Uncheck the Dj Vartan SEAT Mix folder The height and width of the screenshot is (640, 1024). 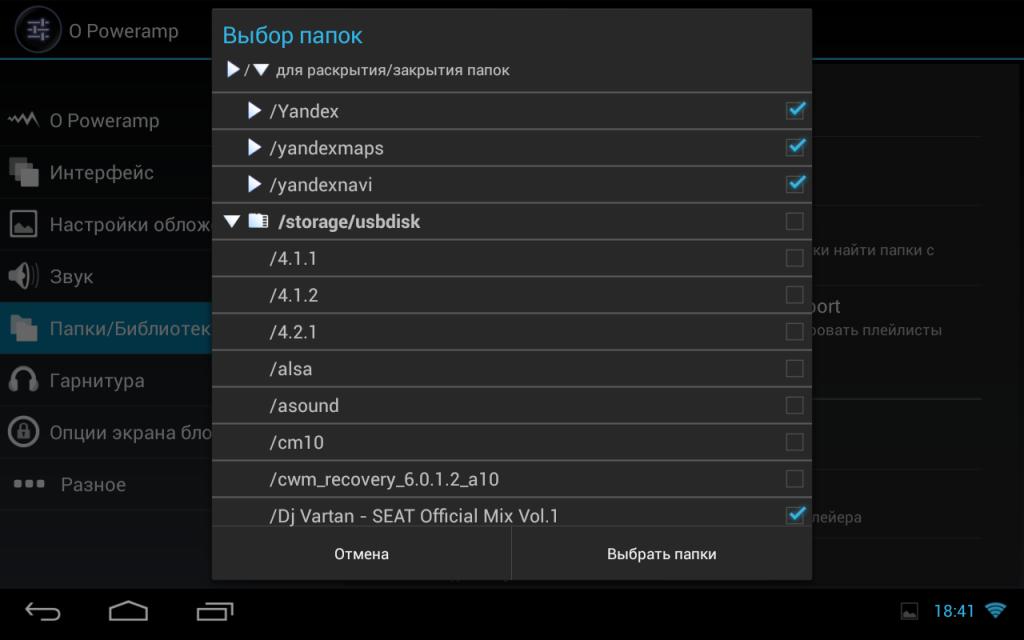coord(795,515)
